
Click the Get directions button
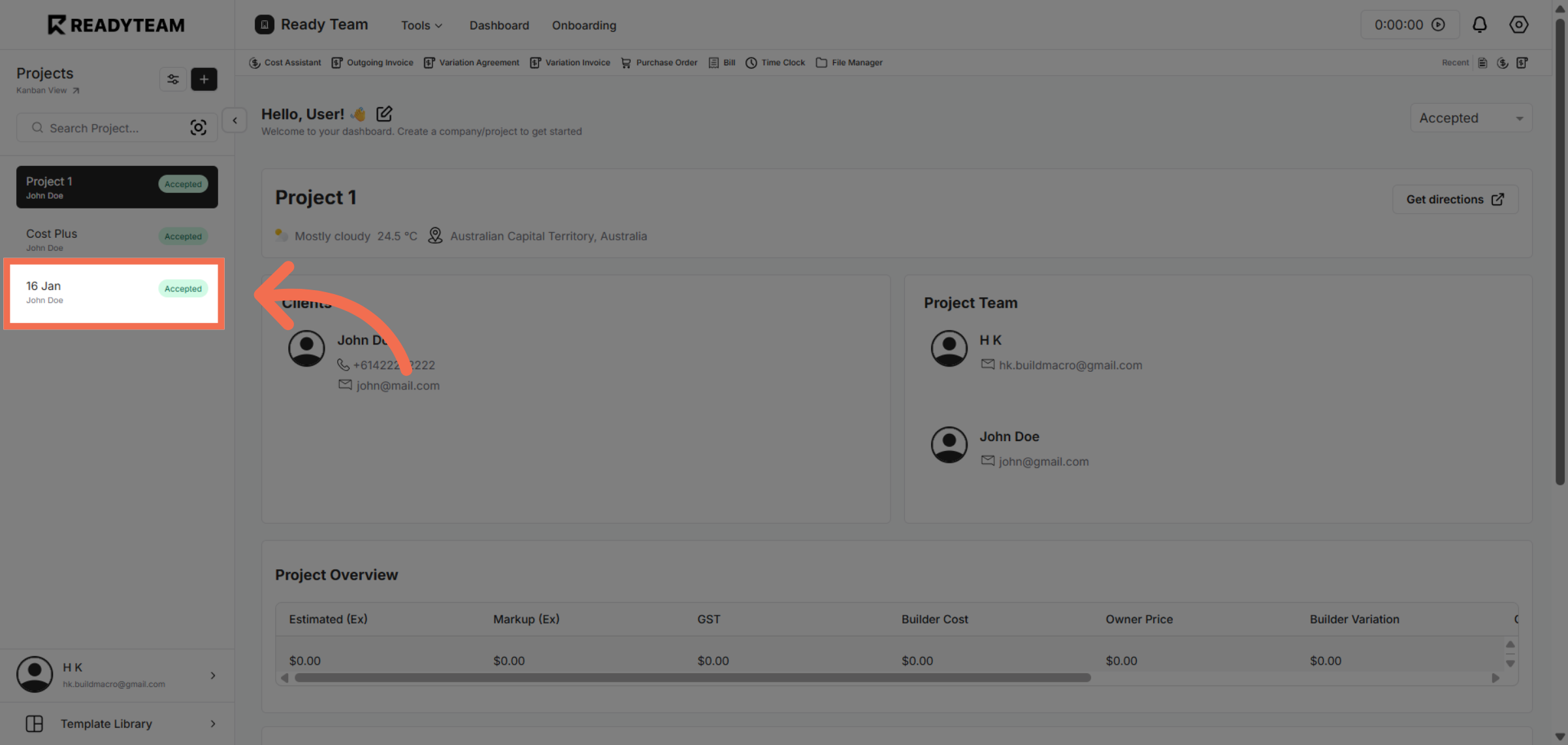(1455, 199)
